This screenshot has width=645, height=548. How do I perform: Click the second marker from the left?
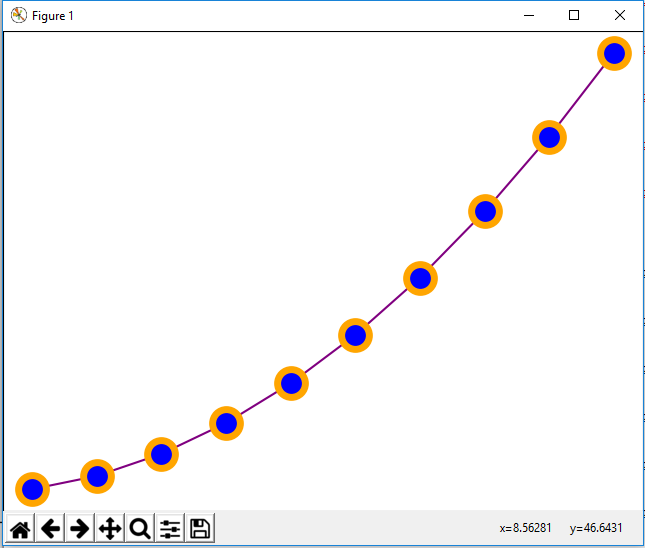point(97,476)
